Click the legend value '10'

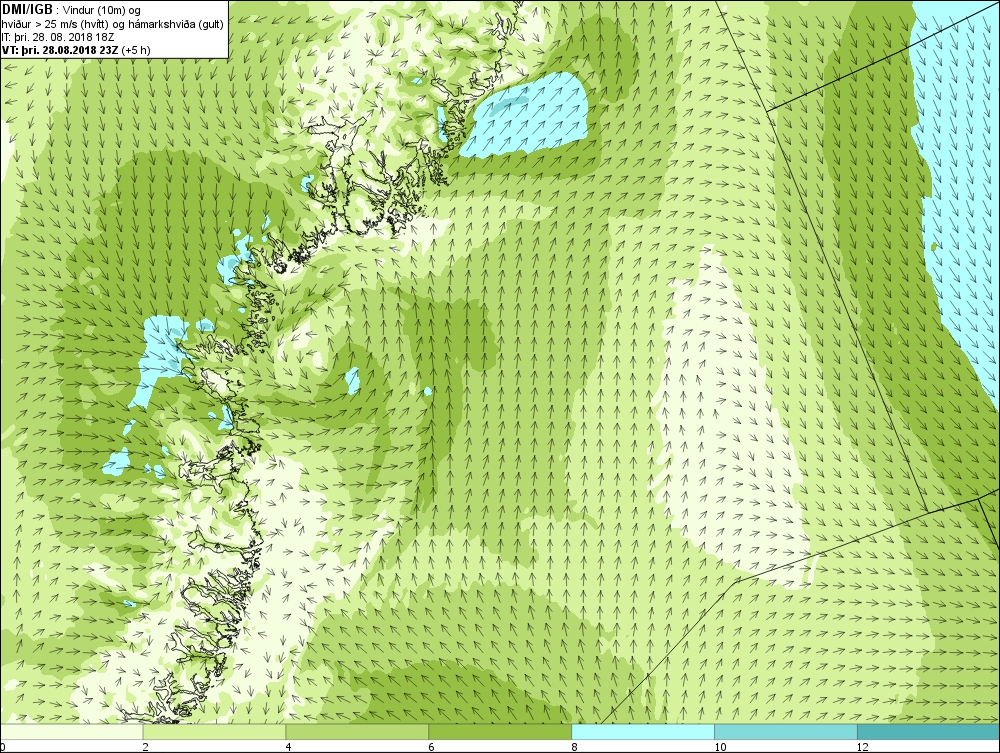[x=719, y=747]
